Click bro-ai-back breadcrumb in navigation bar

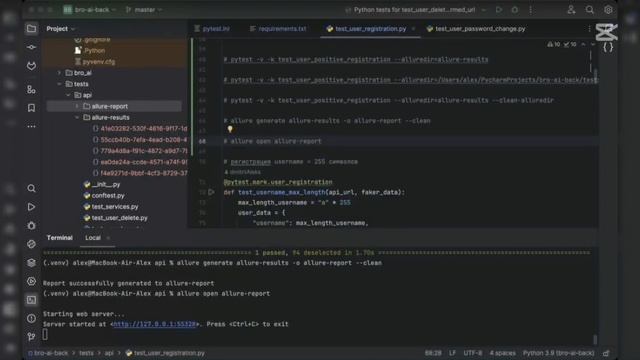pyautogui.click(x=48, y=353)
